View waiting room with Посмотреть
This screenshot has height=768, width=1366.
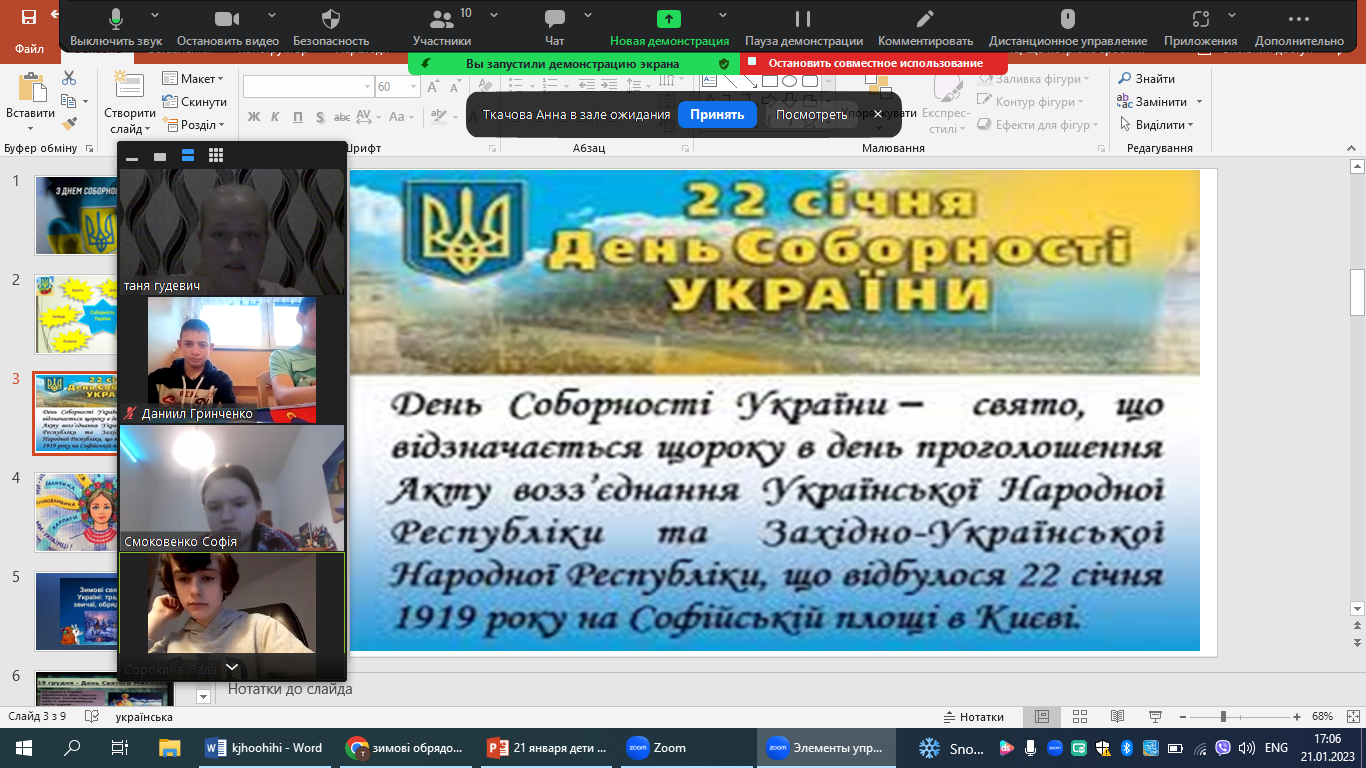811,114
